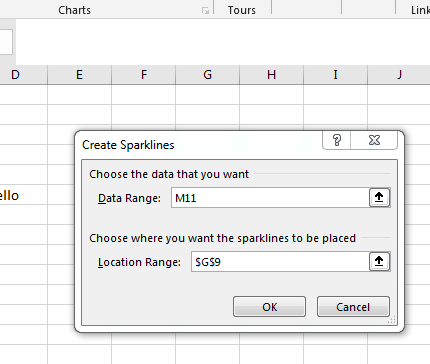The width and height of the screenshot is (430, 364).
Task: Select column F header
Action: (x=144, y=75)
